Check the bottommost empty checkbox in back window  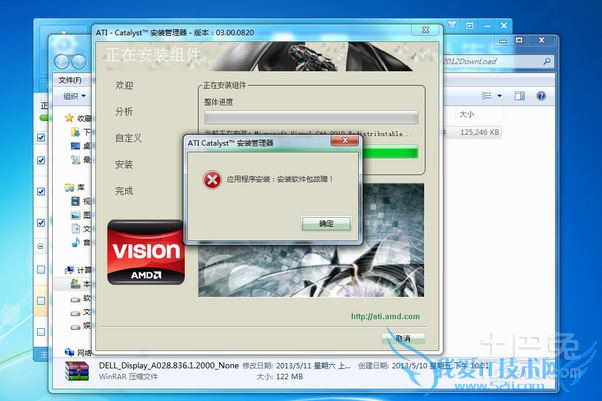tap(41, 331)
